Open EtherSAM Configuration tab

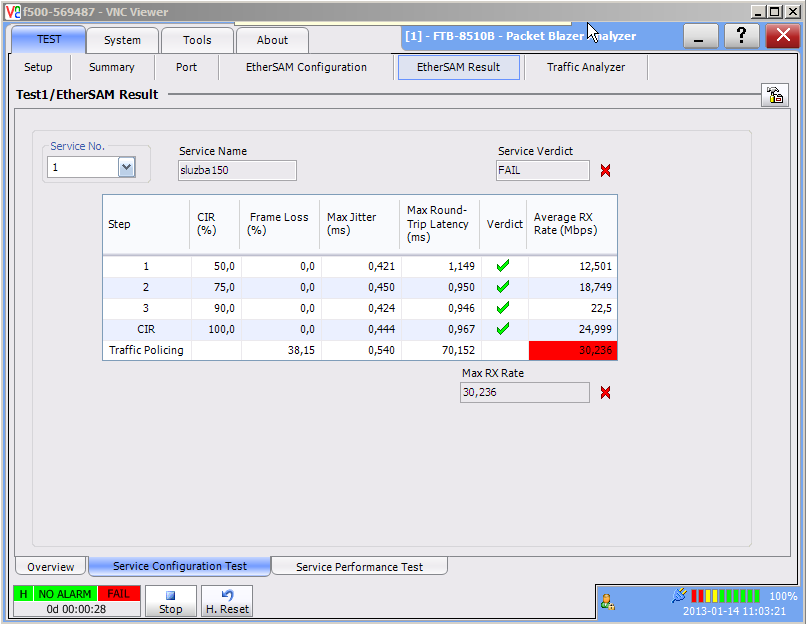306,67
